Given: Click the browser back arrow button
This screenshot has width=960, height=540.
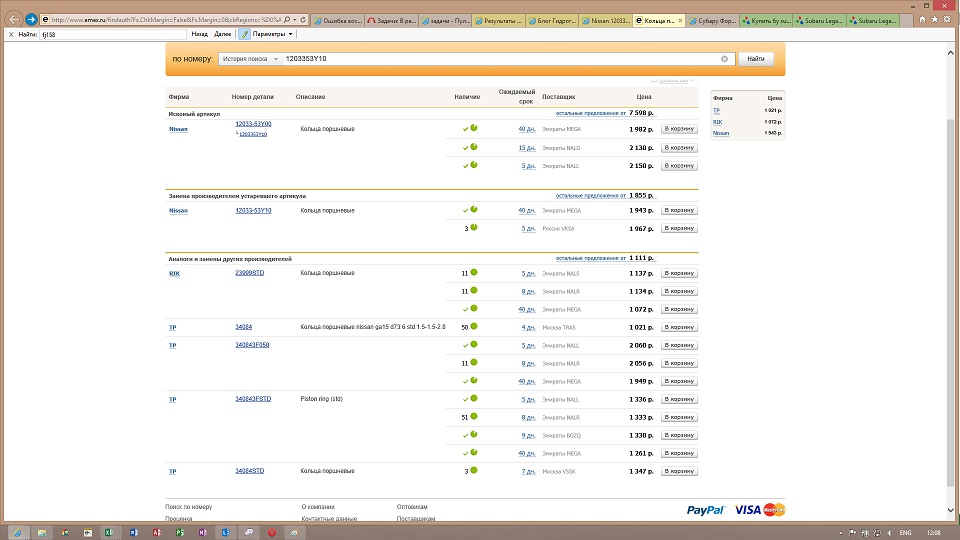Looking at the screenshot, I should [x=13, y=19].
